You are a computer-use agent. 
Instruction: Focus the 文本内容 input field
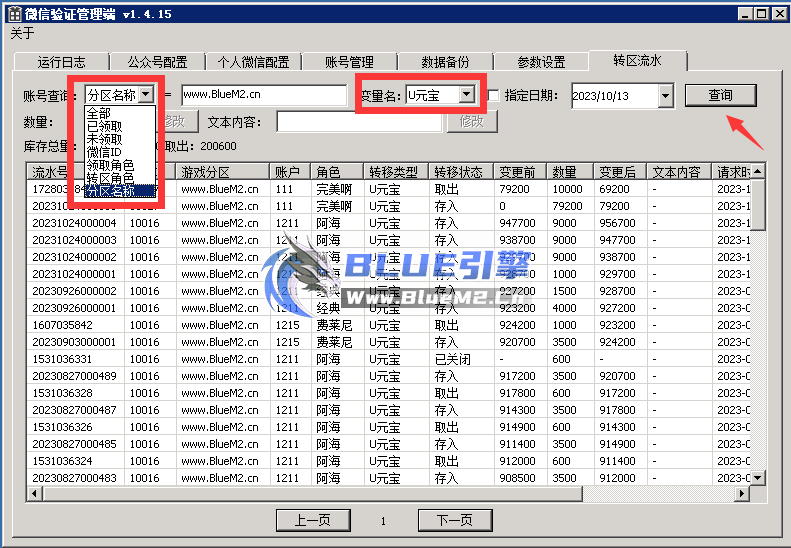click(x=359, y=122)
